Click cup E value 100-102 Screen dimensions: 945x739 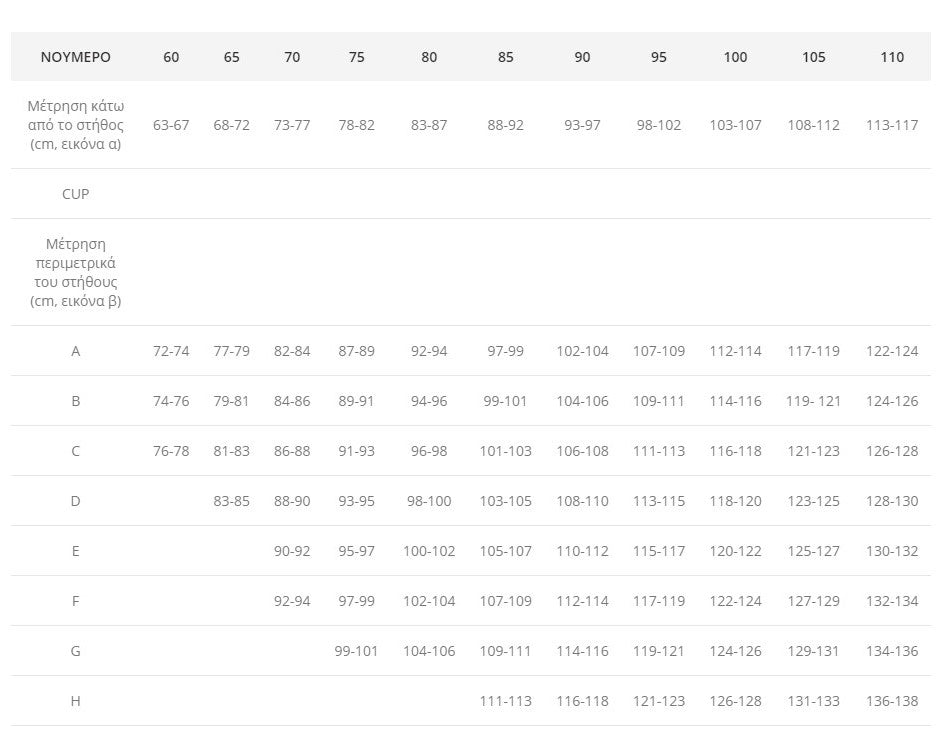[x=429, y=551]
